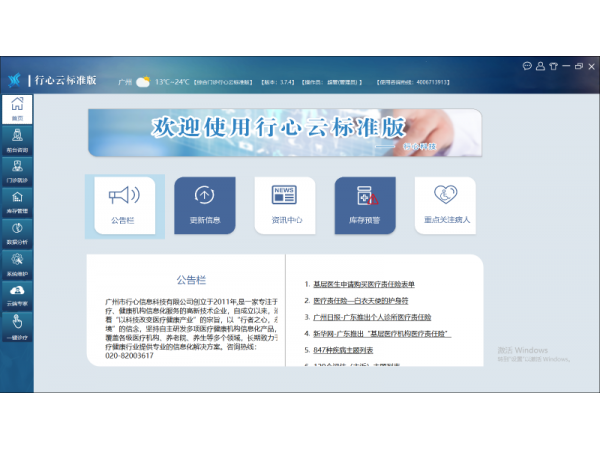Image resolution: width=600 pixels, height=450 pixels.
Task: Open 首页 home in the sidebar
Action: [x=16, y=108]
